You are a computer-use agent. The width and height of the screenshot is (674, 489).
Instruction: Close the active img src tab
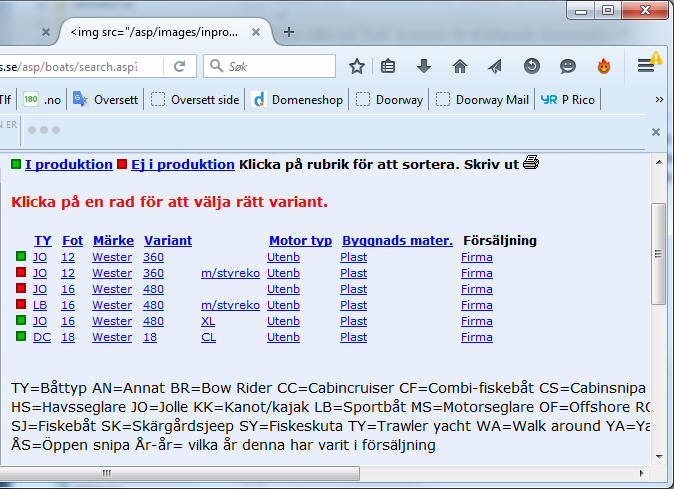[258, 31]
